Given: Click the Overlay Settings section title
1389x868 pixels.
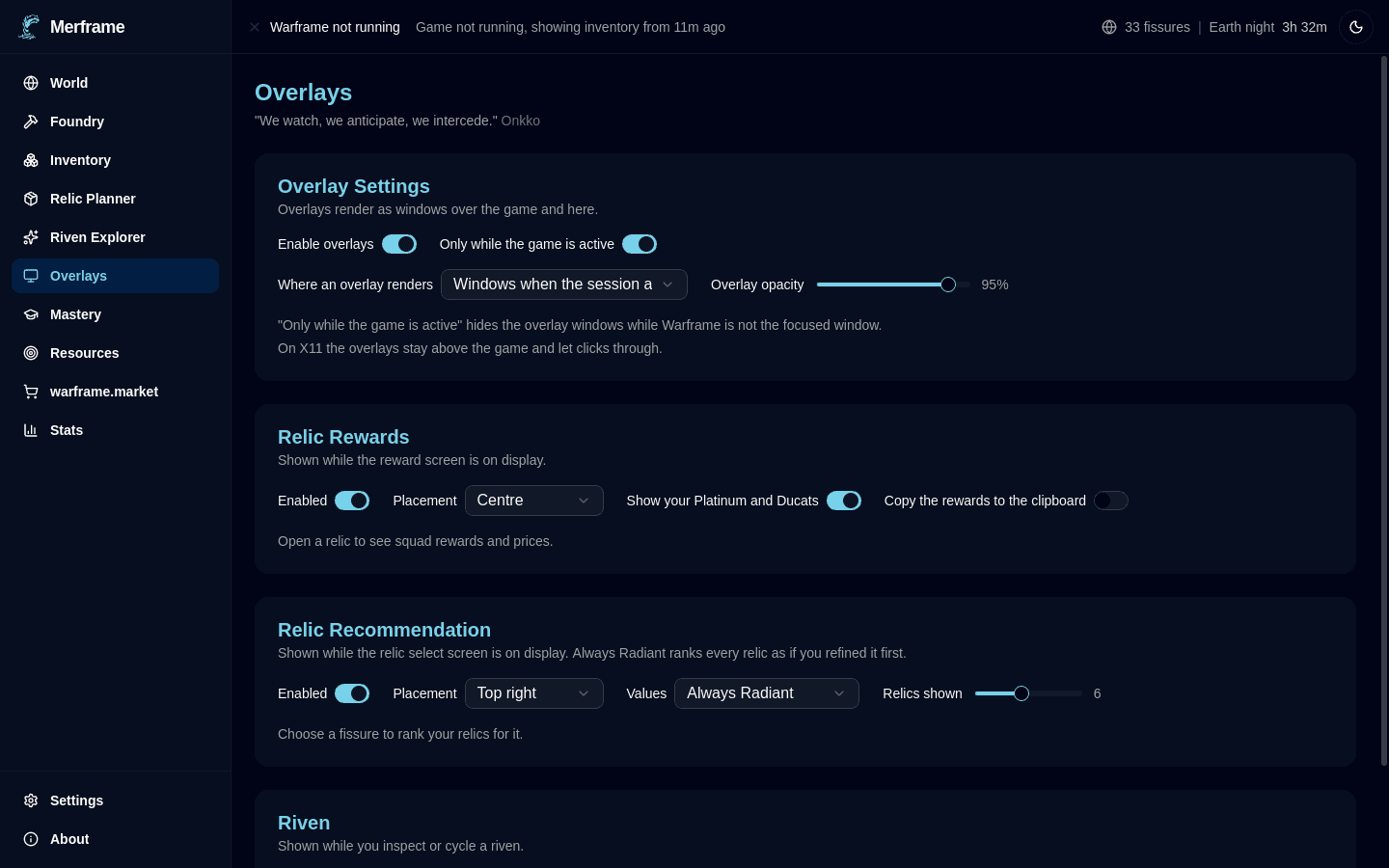Looking at the screenshot, I should click(354, 186).
